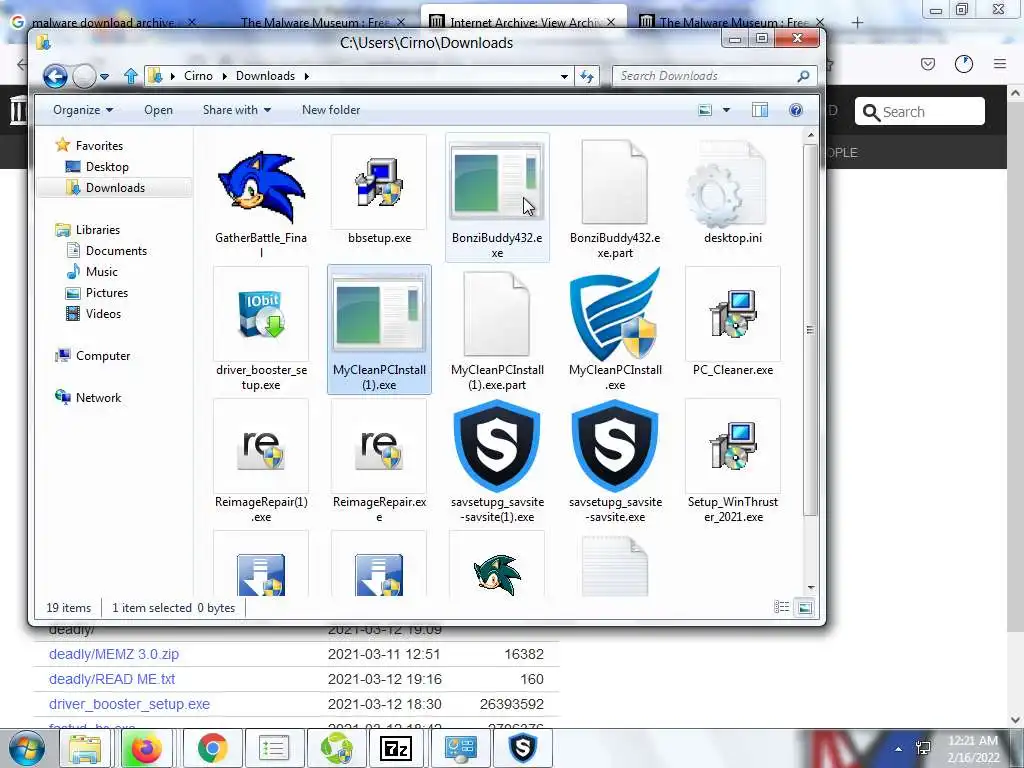Click Favorites header in navigation pane
The image size is (1024, 768).
(99, 146)
